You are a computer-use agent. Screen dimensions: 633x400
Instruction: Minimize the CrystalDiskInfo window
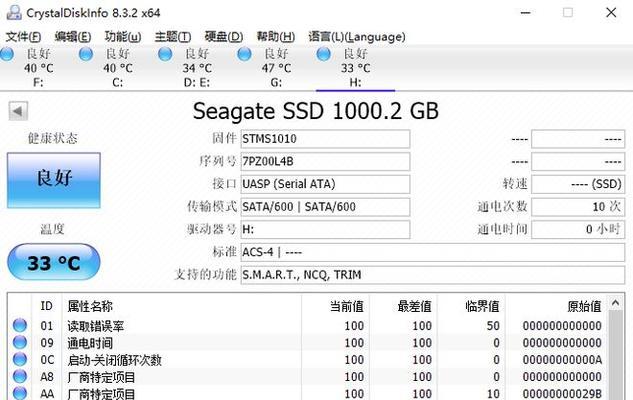click(x=525, y=13)
